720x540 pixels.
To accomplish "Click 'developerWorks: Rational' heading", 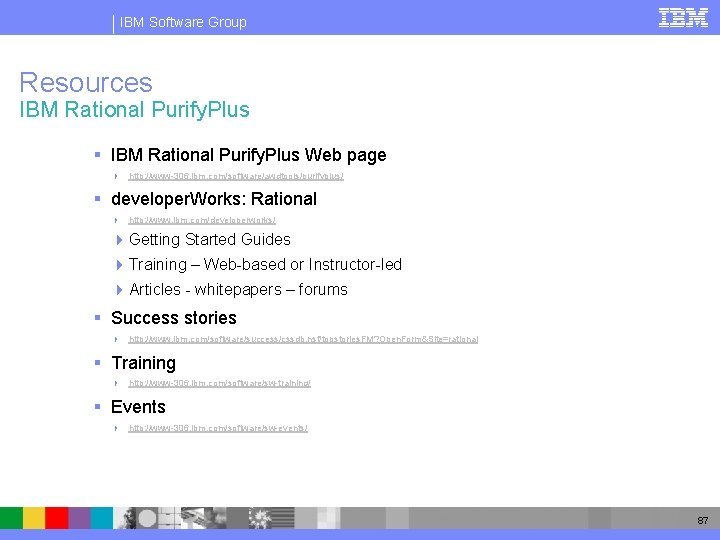I will (214, 199).
